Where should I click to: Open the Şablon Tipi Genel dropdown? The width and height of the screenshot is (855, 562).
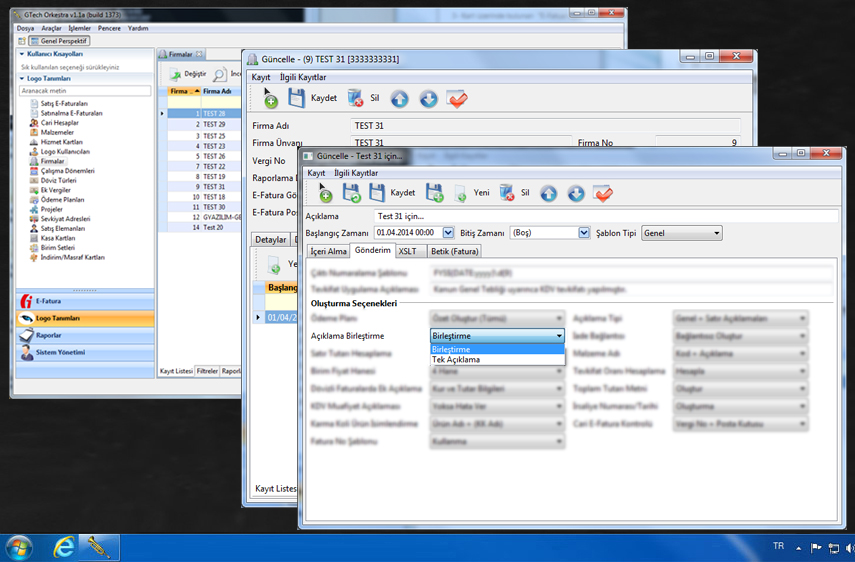682,233
